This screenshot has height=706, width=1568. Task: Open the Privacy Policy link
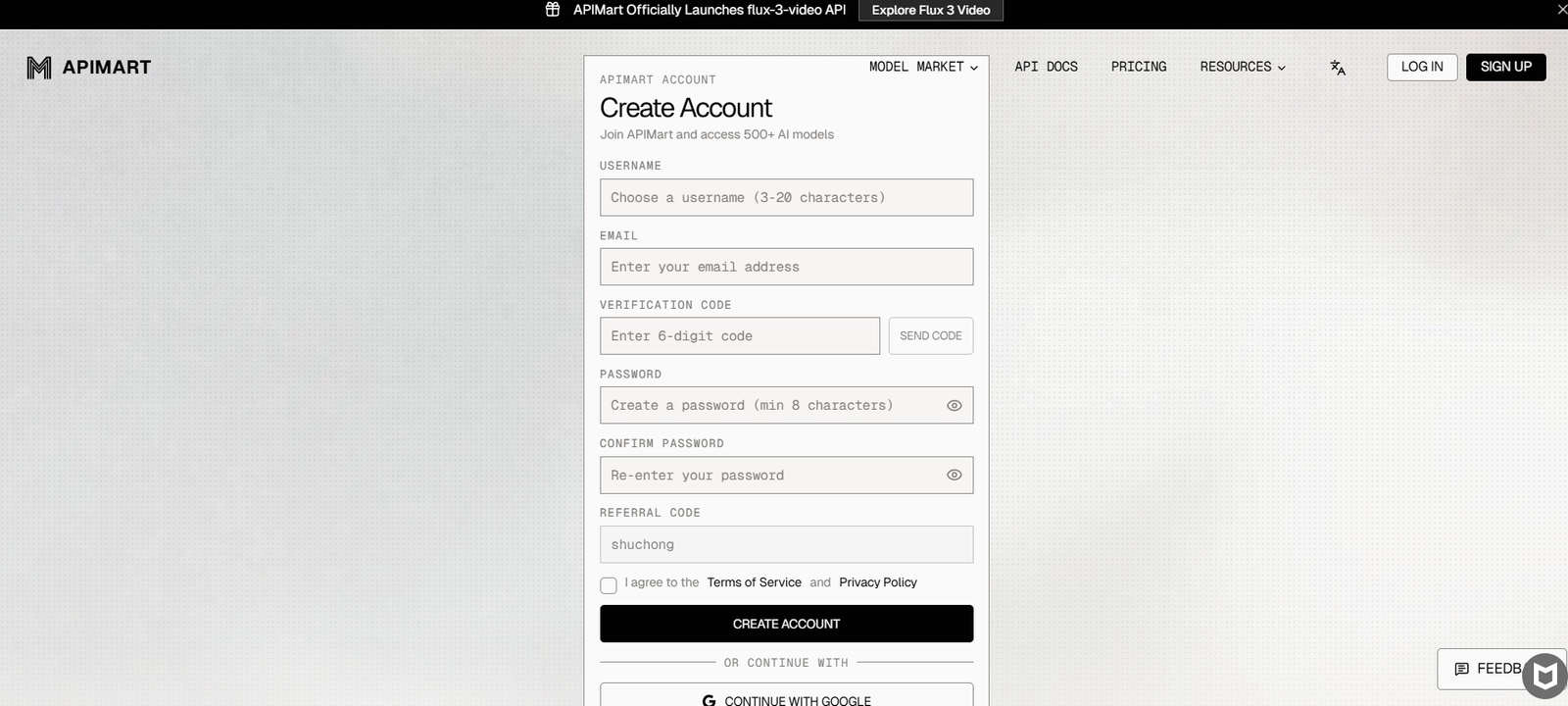[878, 582]
